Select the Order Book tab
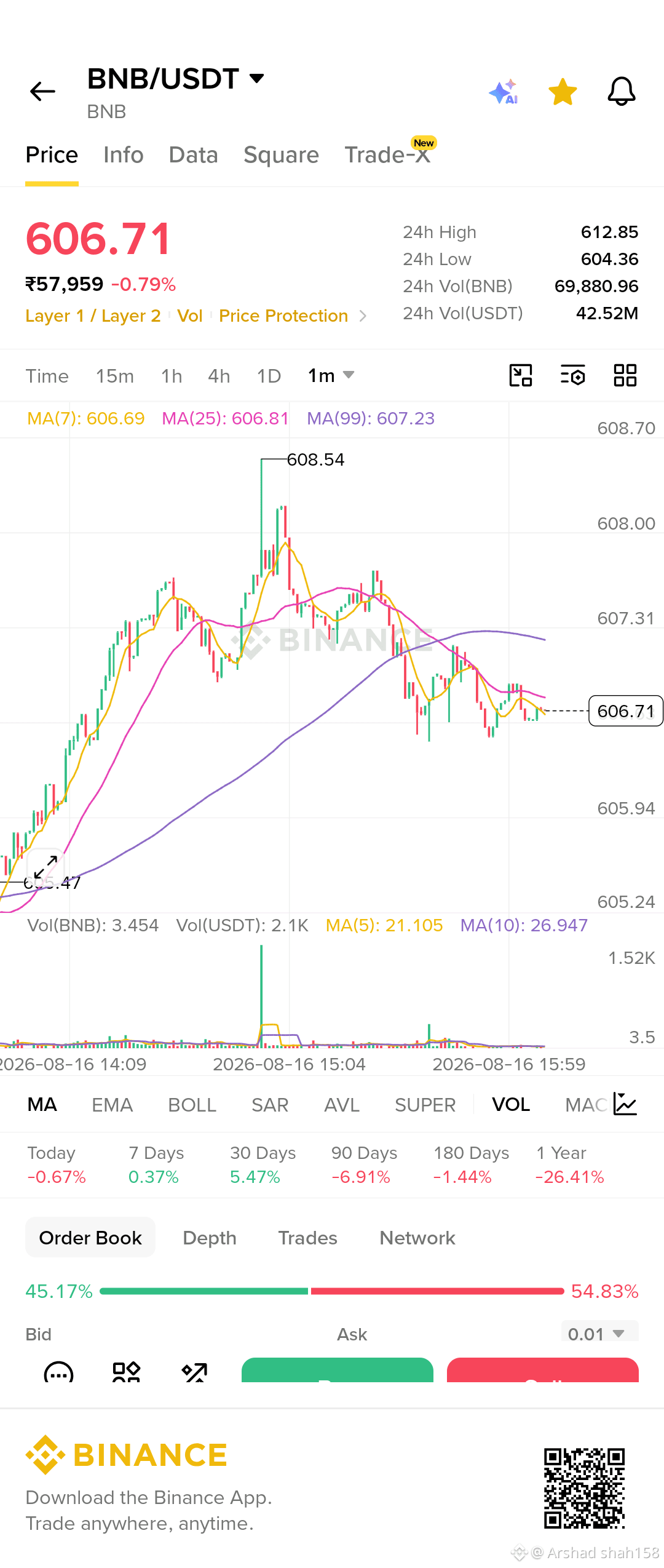This screenshot has width=664, height=1568. (90, 1238)
